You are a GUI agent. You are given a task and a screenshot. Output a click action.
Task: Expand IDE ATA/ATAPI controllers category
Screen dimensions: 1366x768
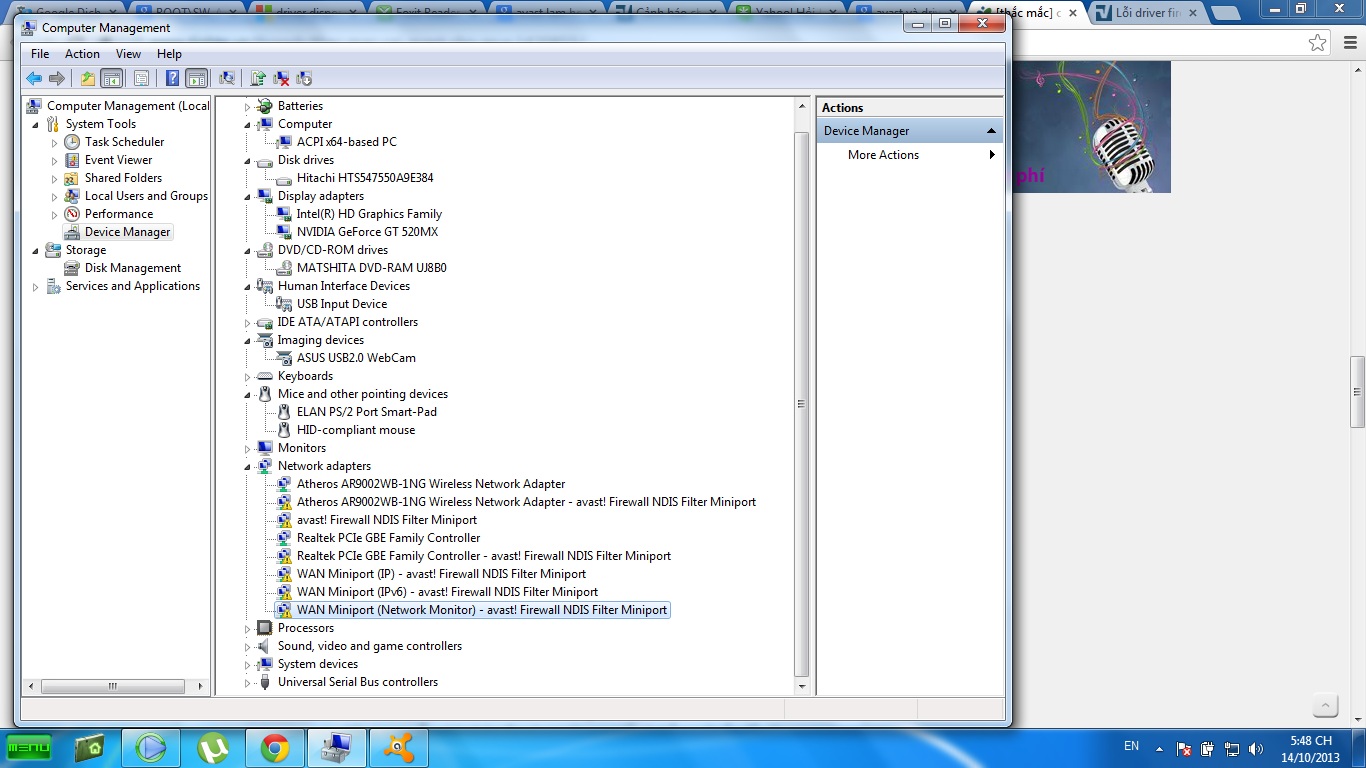[x=248, y=323]
